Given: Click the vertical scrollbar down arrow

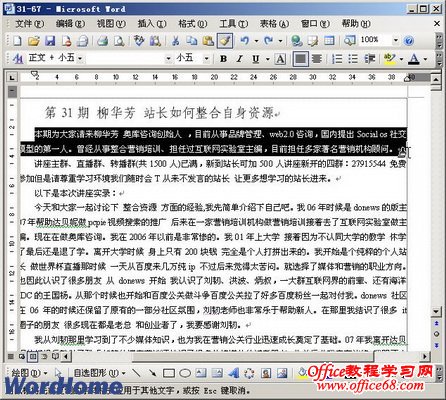Looking at the screenshot, I should (436, 311).
